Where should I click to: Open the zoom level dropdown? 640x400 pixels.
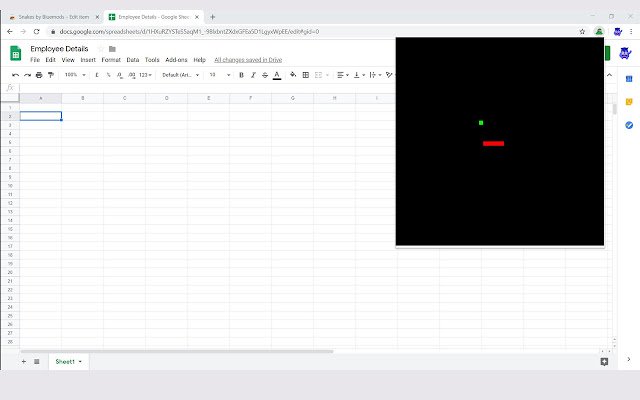coord(75,75)
